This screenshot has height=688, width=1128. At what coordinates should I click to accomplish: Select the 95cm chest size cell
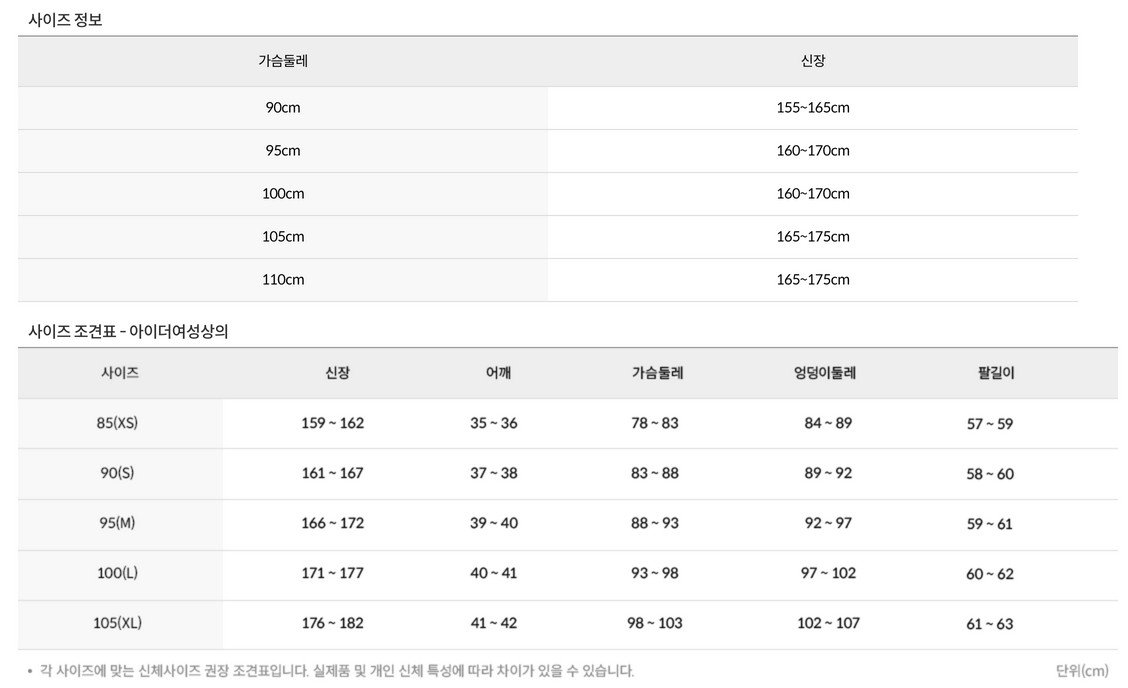click(283, 150)
